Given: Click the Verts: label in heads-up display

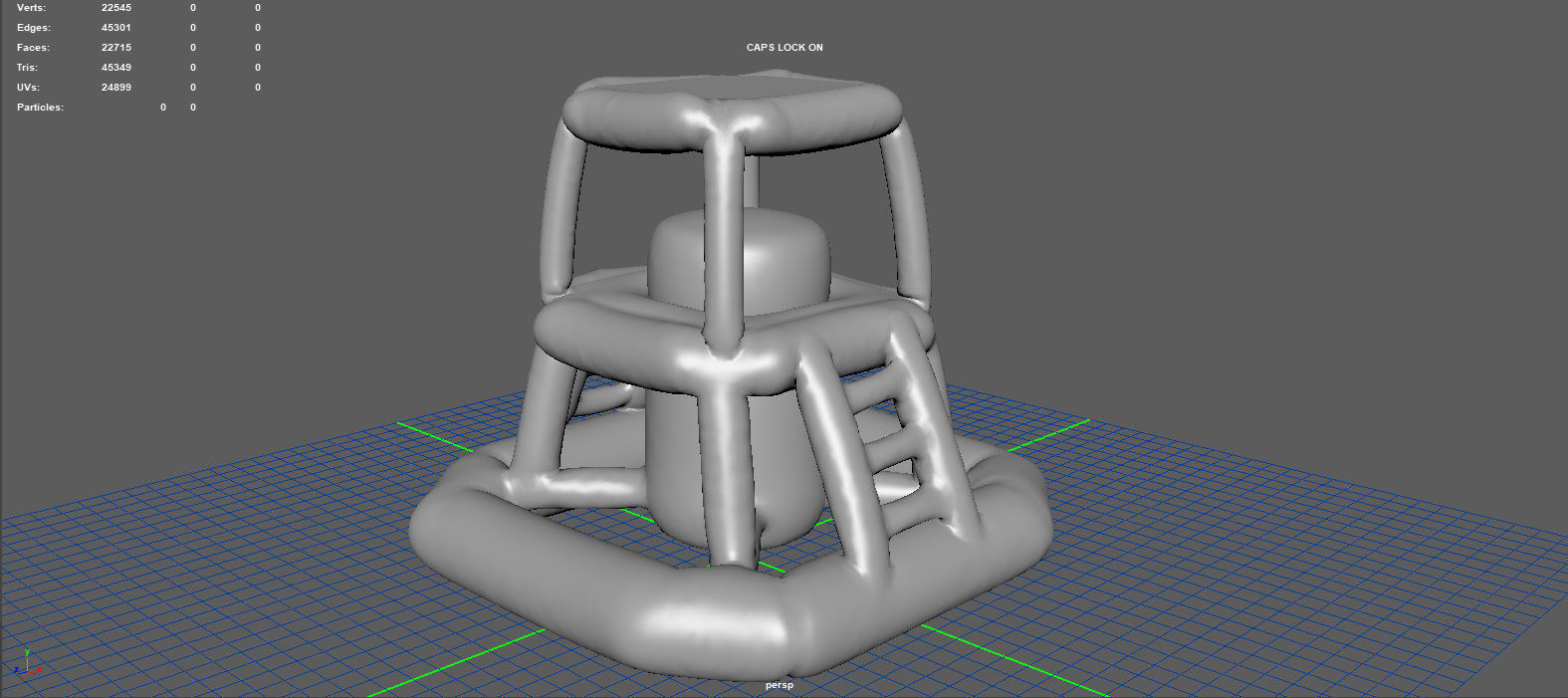Looking at the screenshot, I should pyautogui.click(x=31, y=8).
